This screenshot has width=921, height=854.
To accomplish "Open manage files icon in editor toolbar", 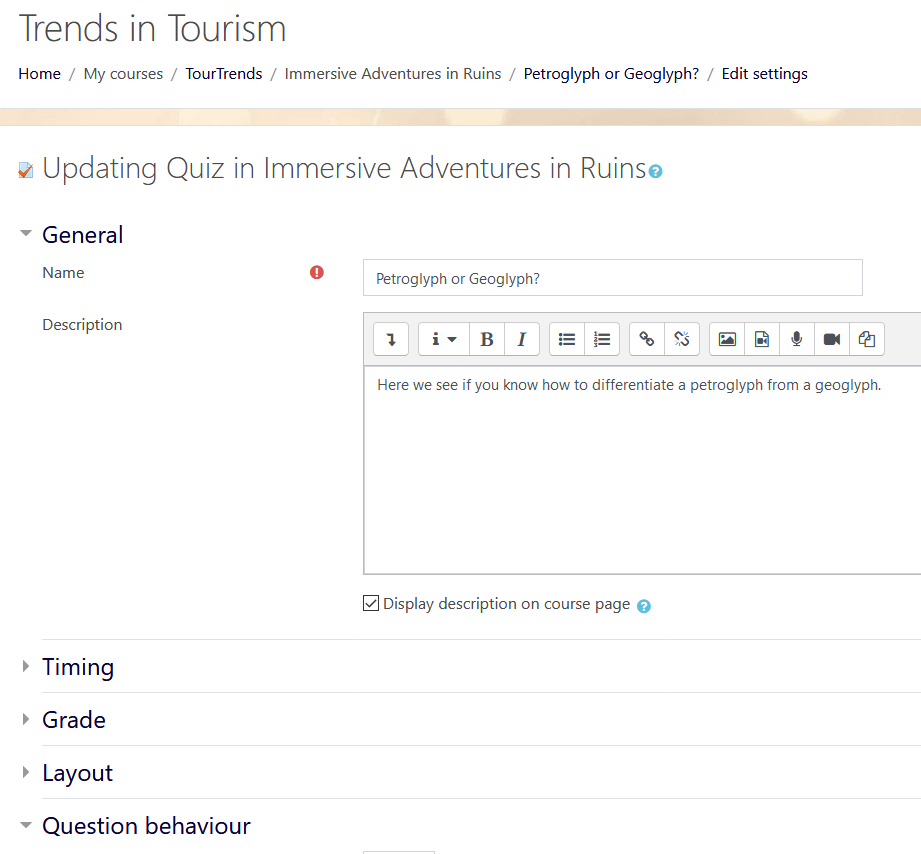I will pos(867,339).
